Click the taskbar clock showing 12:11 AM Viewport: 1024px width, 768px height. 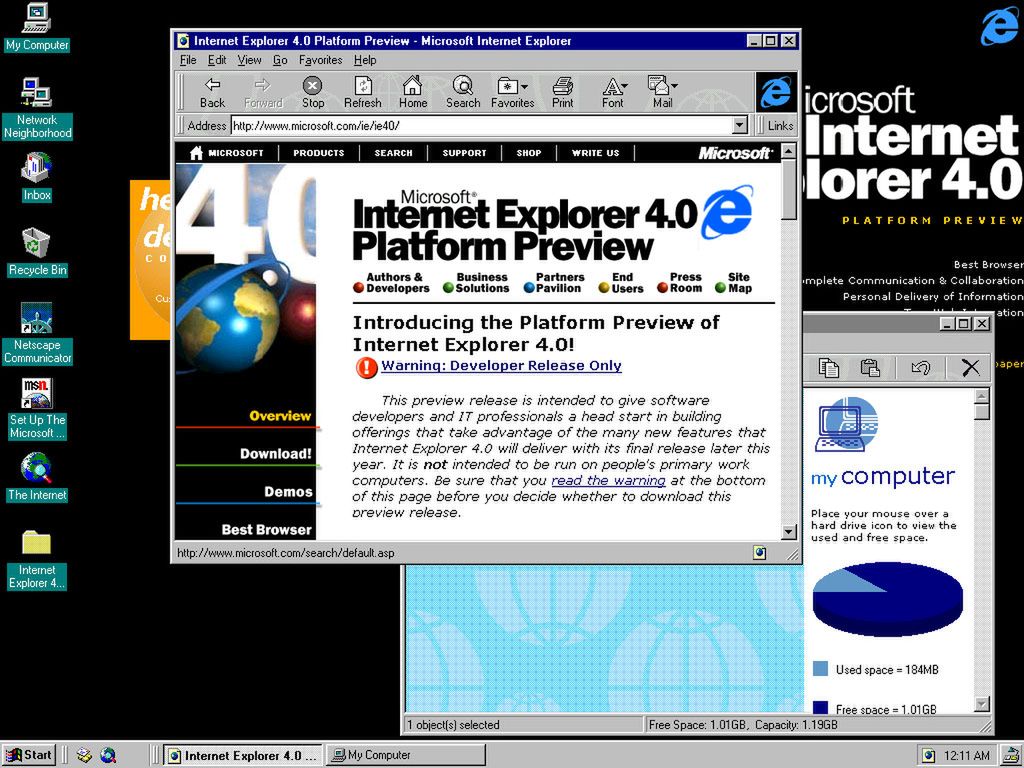pyautogui.click(x=967, y=756)
